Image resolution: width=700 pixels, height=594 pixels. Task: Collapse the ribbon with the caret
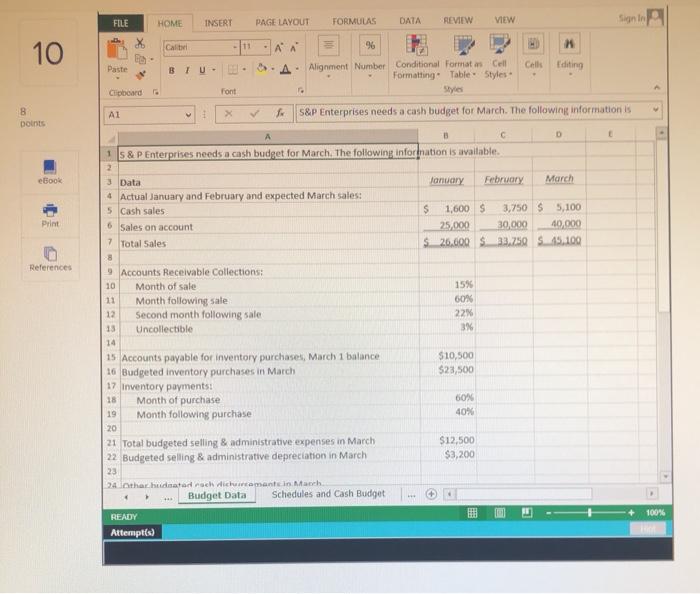coord(656,87)
